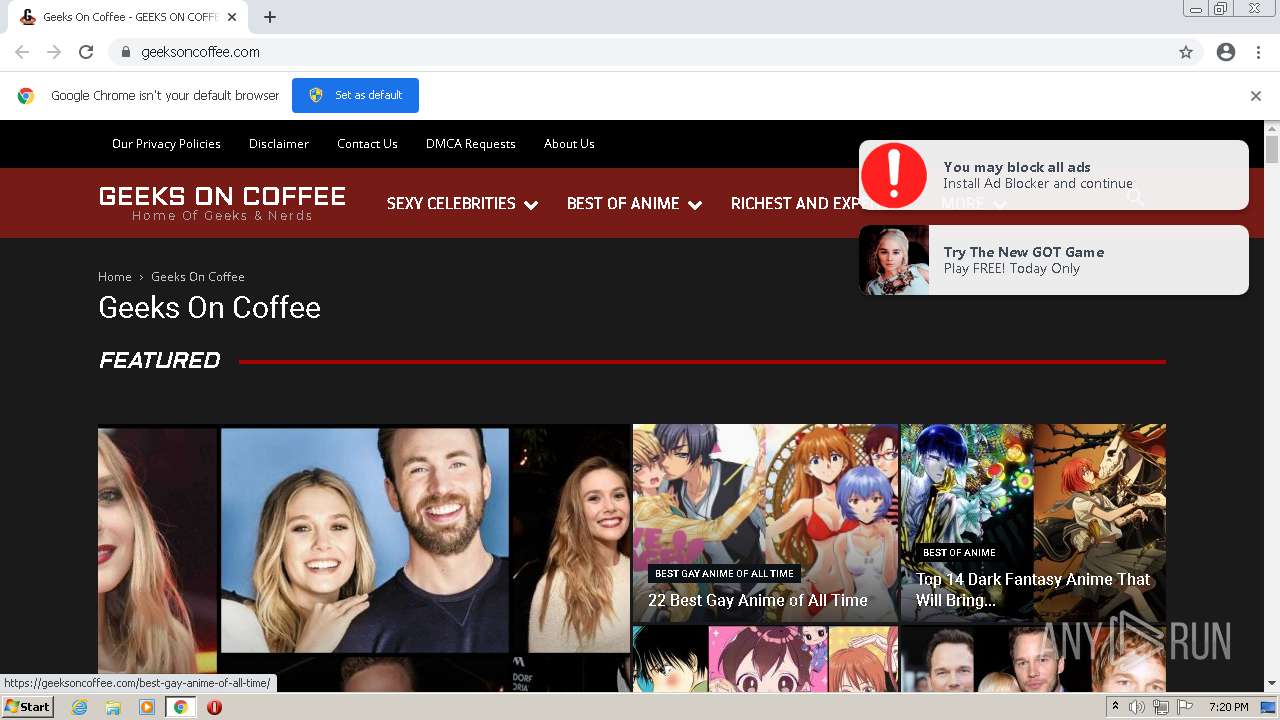This screenshot has width=1280, height=720.
Task: Open the Contact Us link
Action: pyautogui.click(x=367, y=144)
